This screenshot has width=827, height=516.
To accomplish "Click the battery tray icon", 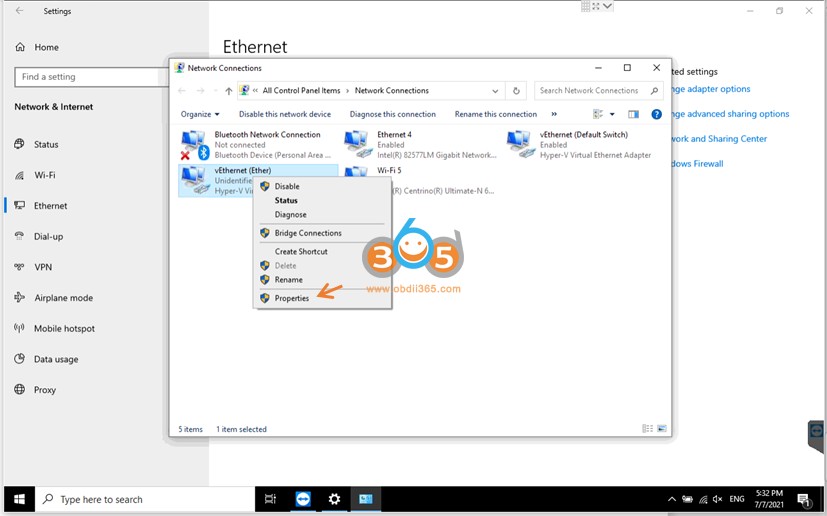I will (x=687, y=499).
